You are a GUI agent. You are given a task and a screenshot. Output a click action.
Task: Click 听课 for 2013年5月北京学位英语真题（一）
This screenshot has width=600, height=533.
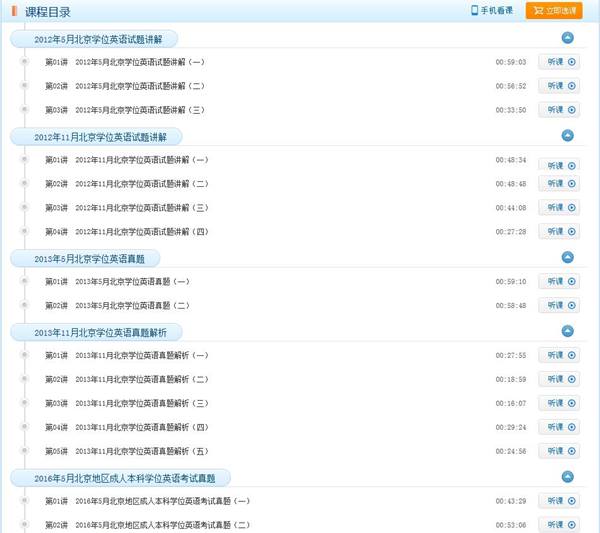click(x=558, y=282)
